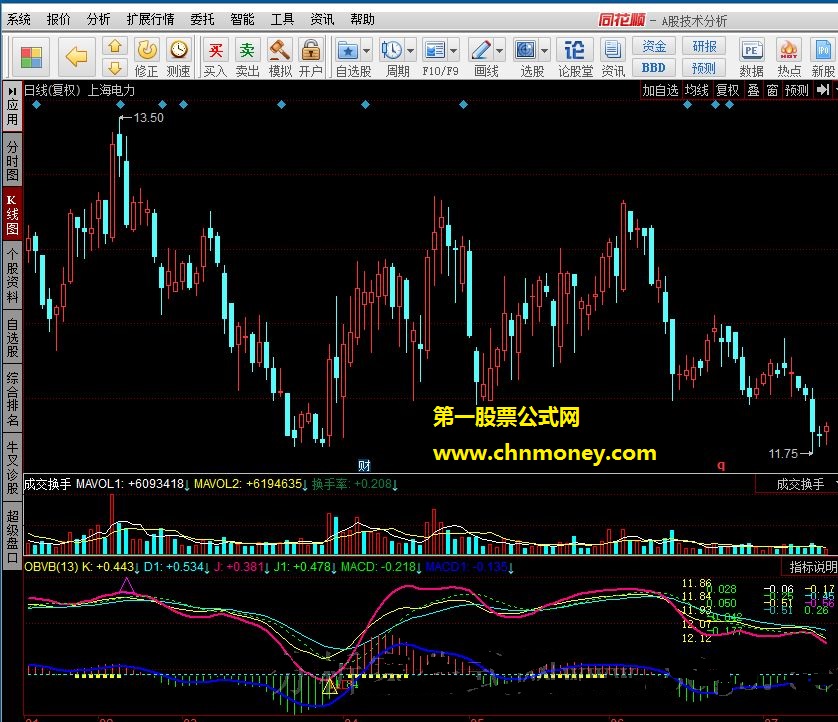Switch to the 超级盘口 side tab
Screen dimensions: 838x722
point(12,536)
